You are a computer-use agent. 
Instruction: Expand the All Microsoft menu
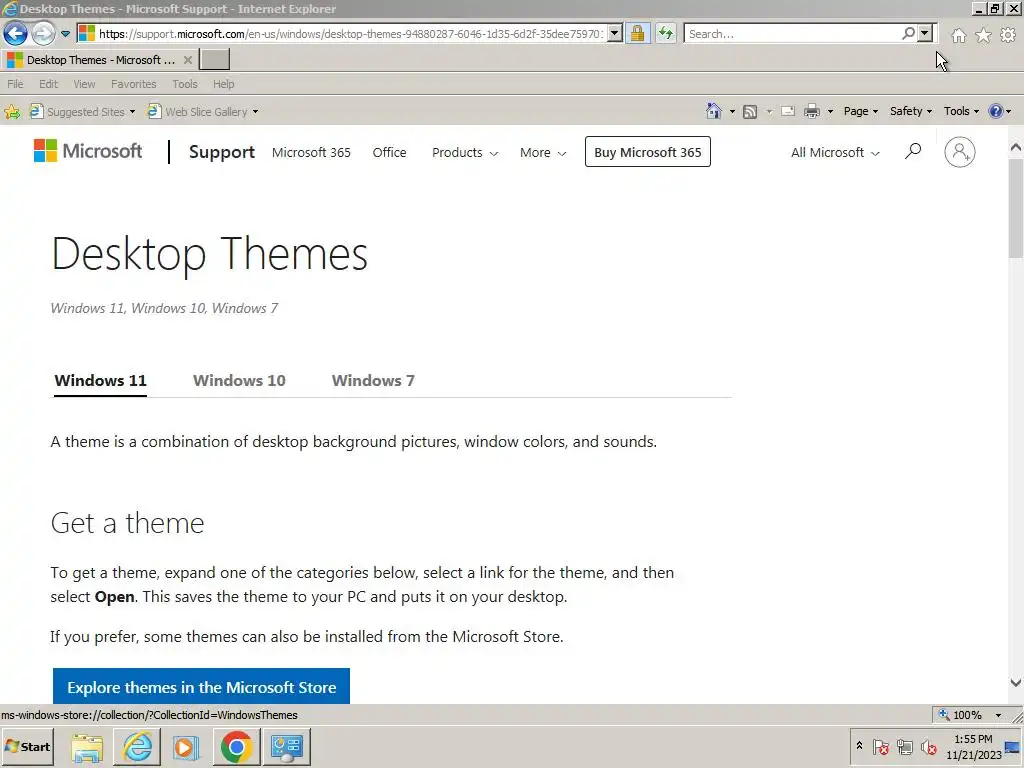point(835,152)
